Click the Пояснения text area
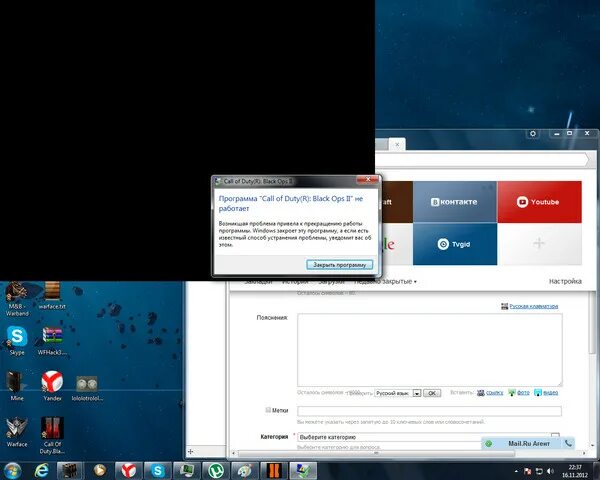Viewport: 600px width, 480px height. (x=430, y=350)
